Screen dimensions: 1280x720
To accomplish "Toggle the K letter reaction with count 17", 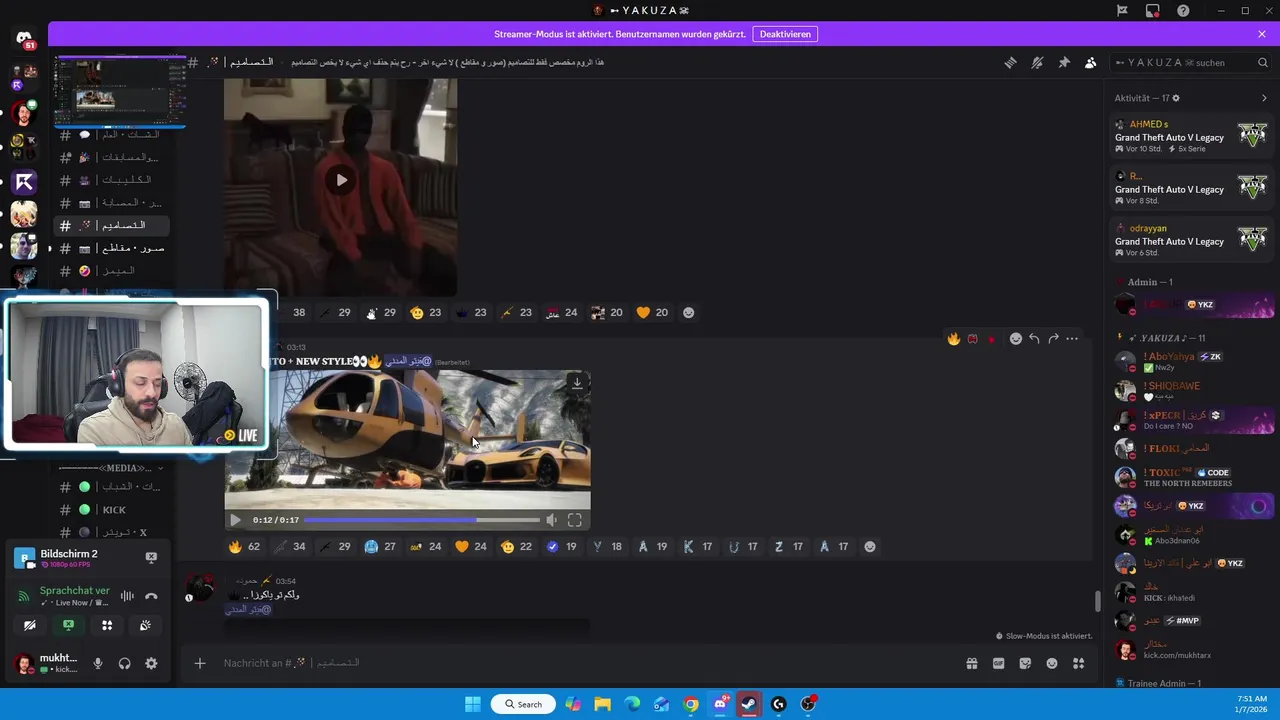I will (x=697, y=547).
